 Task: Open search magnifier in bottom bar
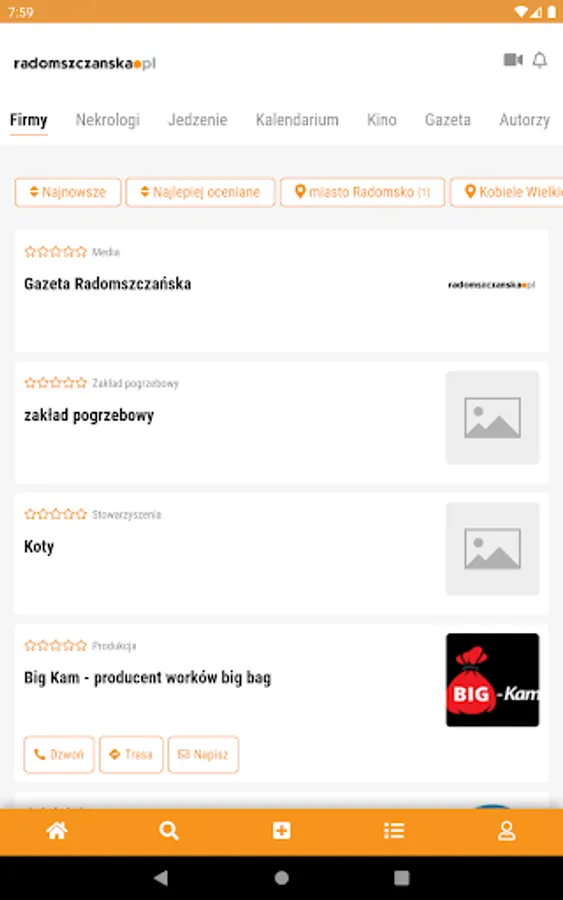pos(169,830)
